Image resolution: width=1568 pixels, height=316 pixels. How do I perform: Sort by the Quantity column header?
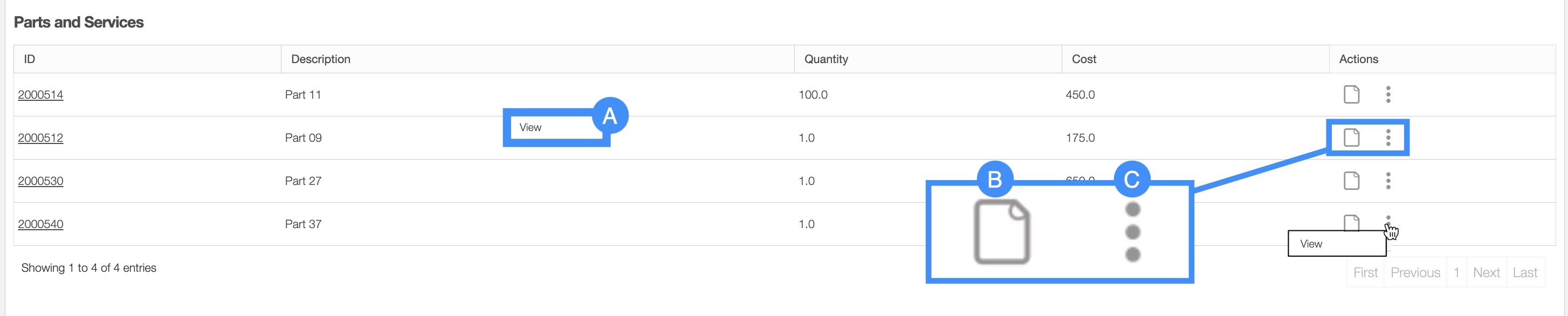pos(826,59)
